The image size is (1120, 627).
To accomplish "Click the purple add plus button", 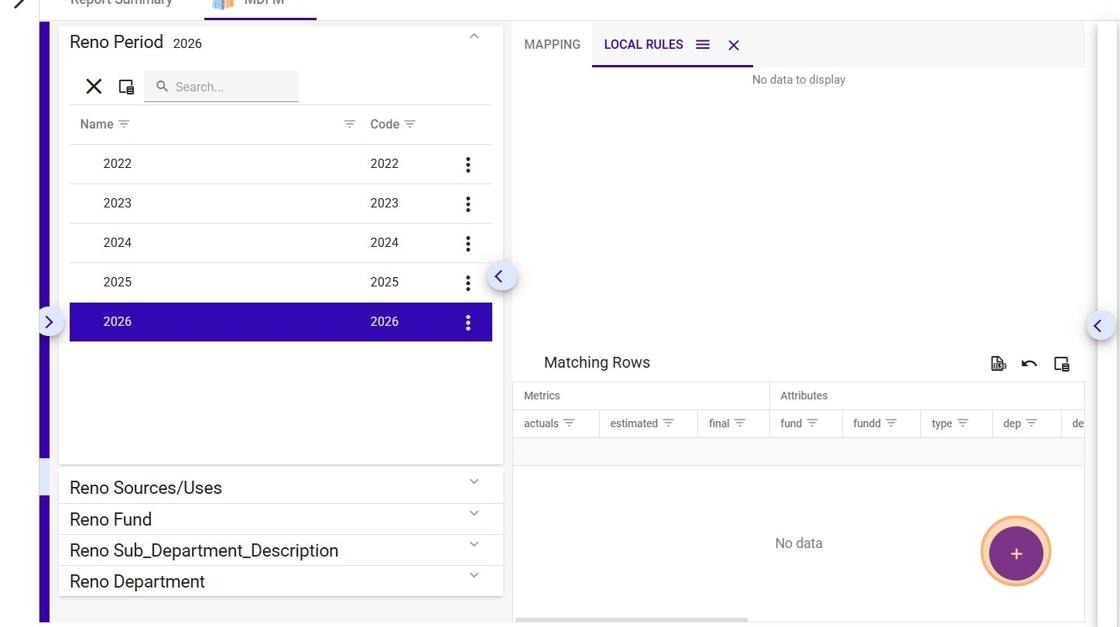I will (x=1016, y=553).
